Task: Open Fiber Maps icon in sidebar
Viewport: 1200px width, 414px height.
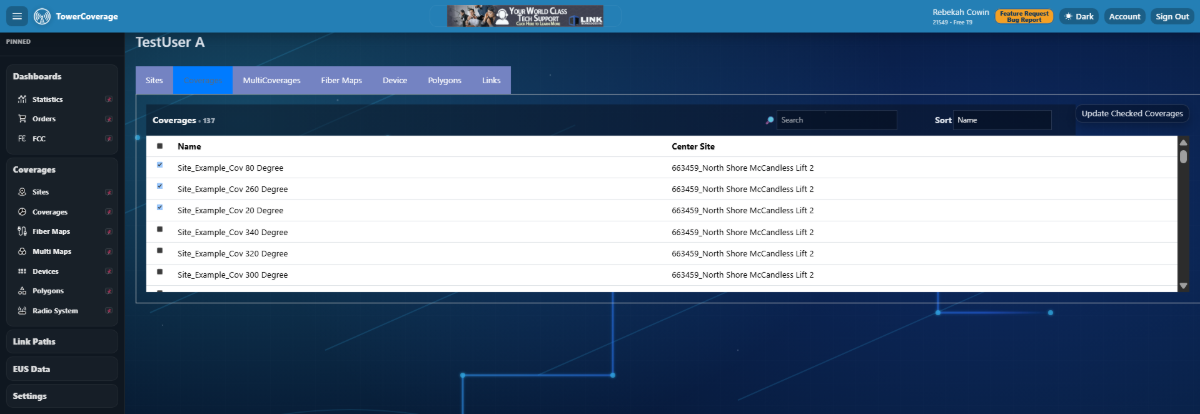Action: coord(22,232)
